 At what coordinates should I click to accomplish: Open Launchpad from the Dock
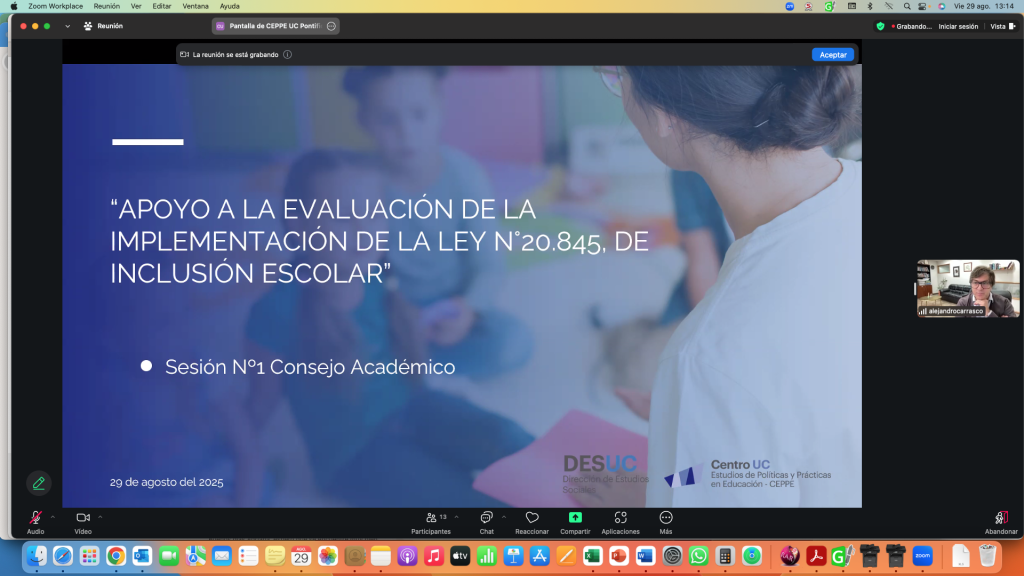pos(89,556)
